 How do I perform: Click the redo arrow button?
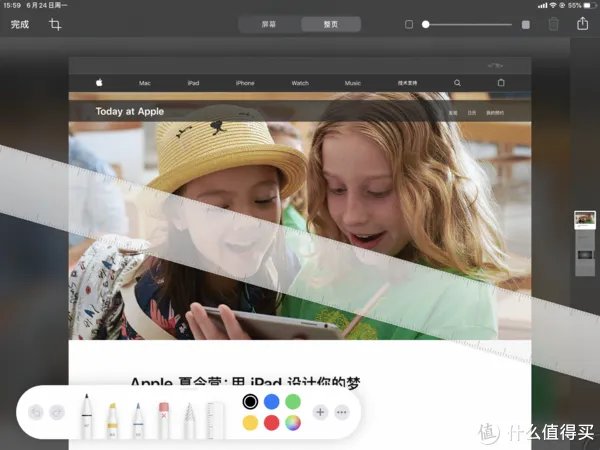click(57, 412)
